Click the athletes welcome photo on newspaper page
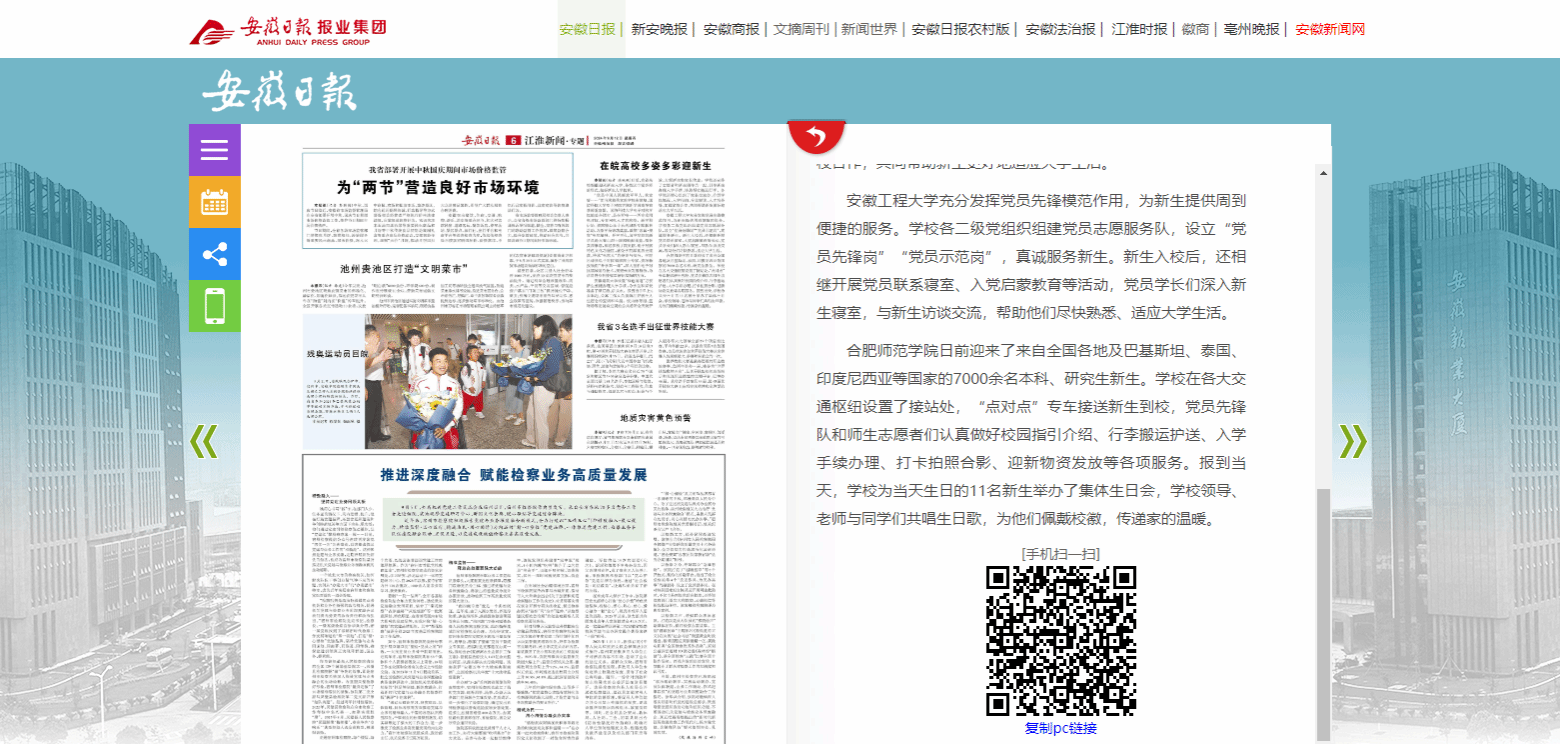1560x744 pixels. pos(468,380)
